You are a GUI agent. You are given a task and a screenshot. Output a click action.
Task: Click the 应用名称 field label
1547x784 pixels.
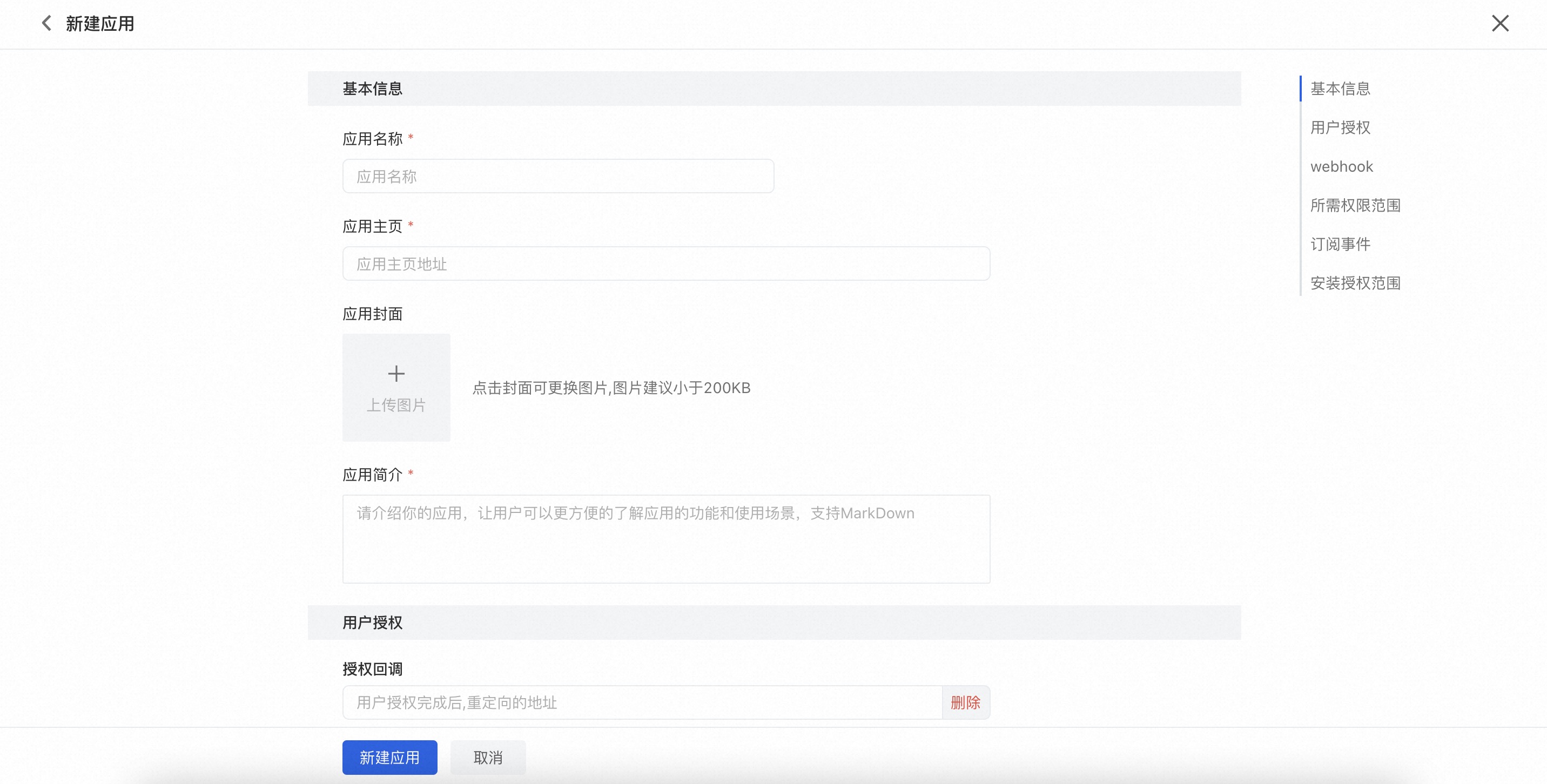(x=372, y=139)
